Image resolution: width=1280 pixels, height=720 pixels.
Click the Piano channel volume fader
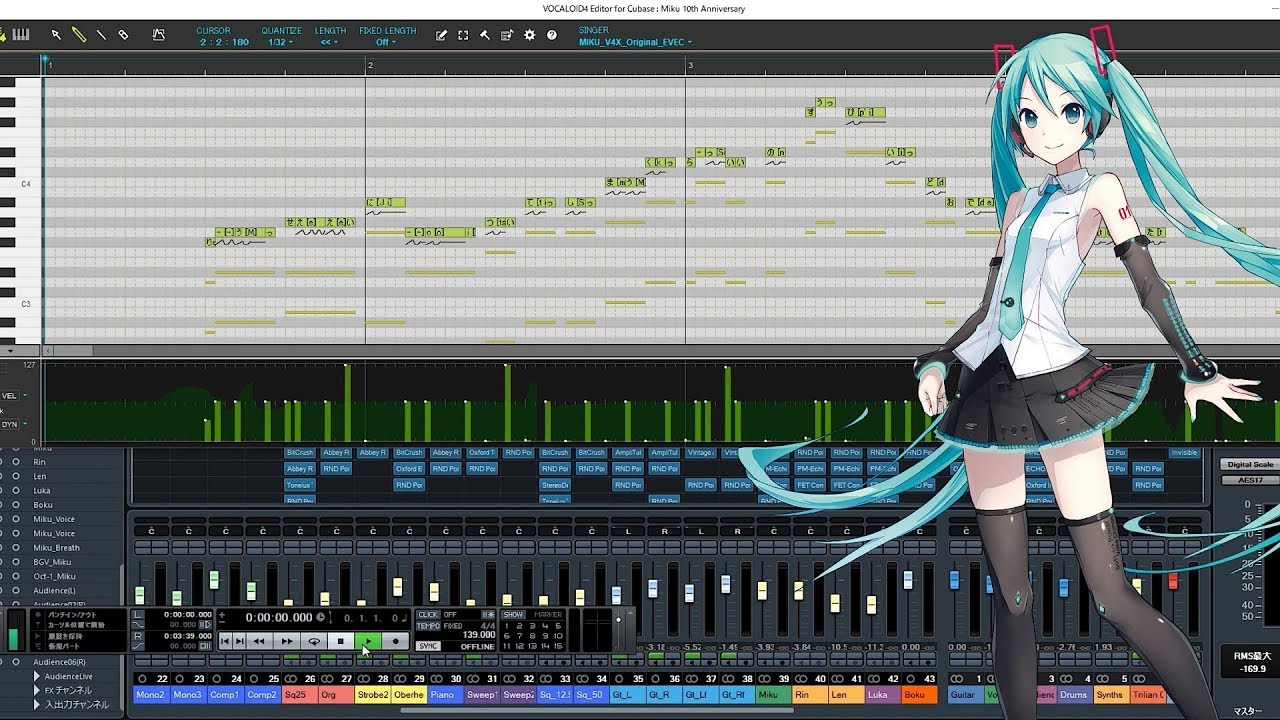(434, 590)
